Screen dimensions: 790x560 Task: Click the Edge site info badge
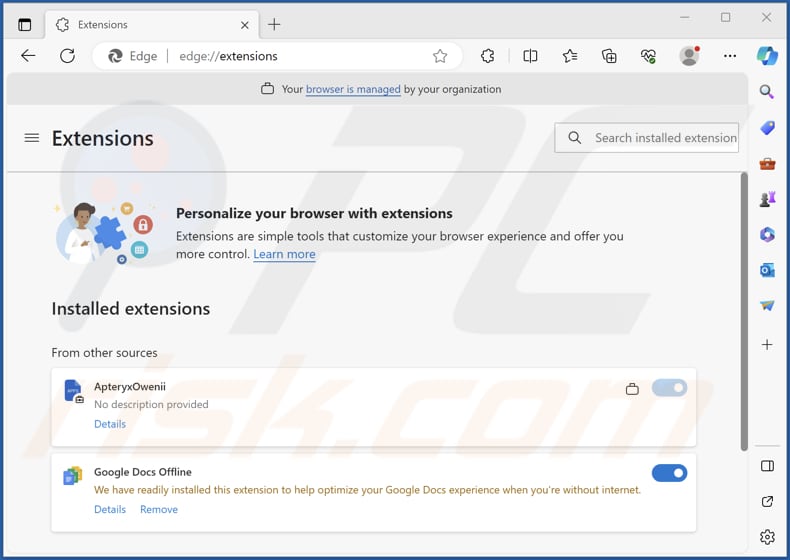133,56
